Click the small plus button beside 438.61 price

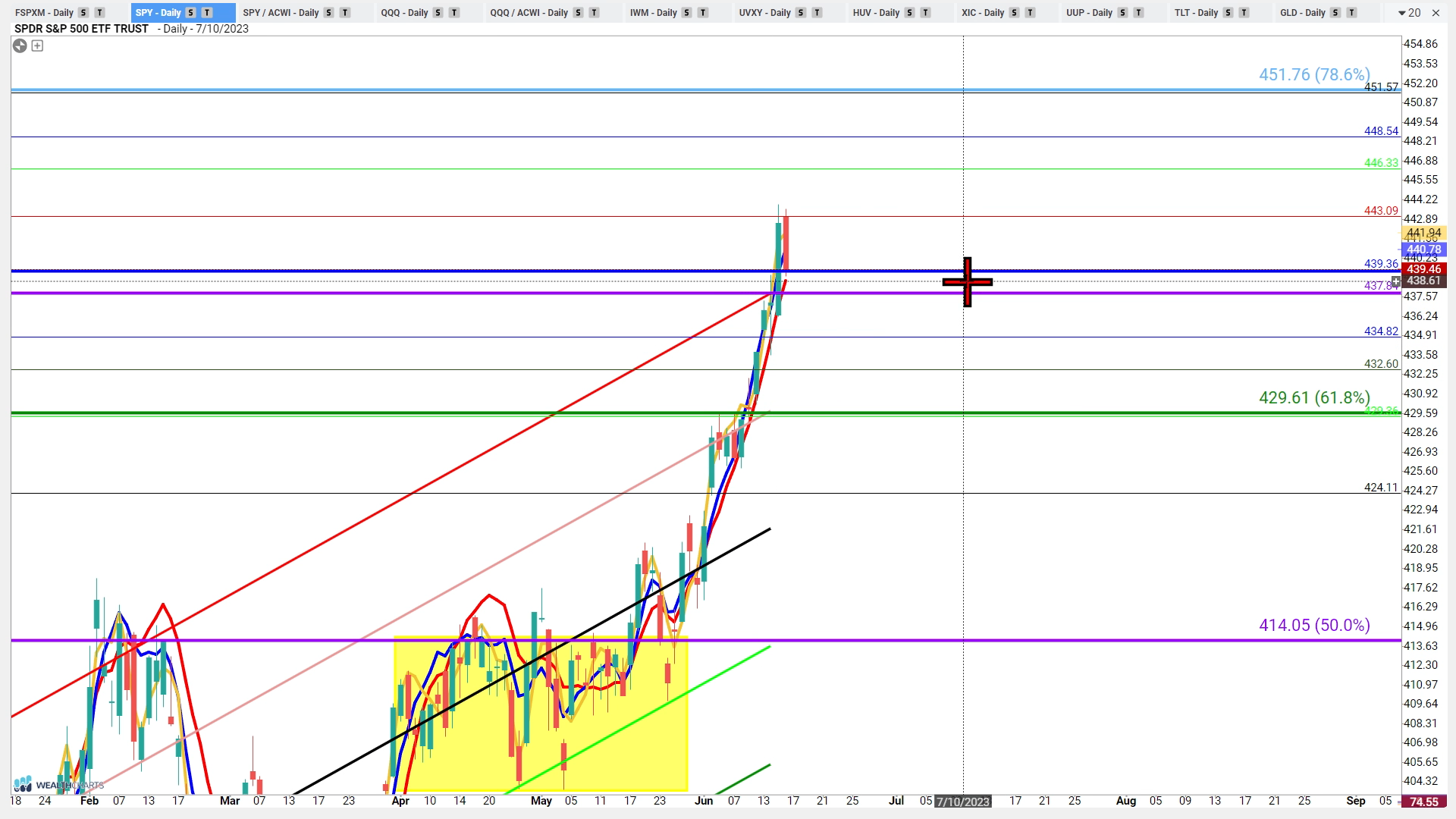(x=1396, y=281)
